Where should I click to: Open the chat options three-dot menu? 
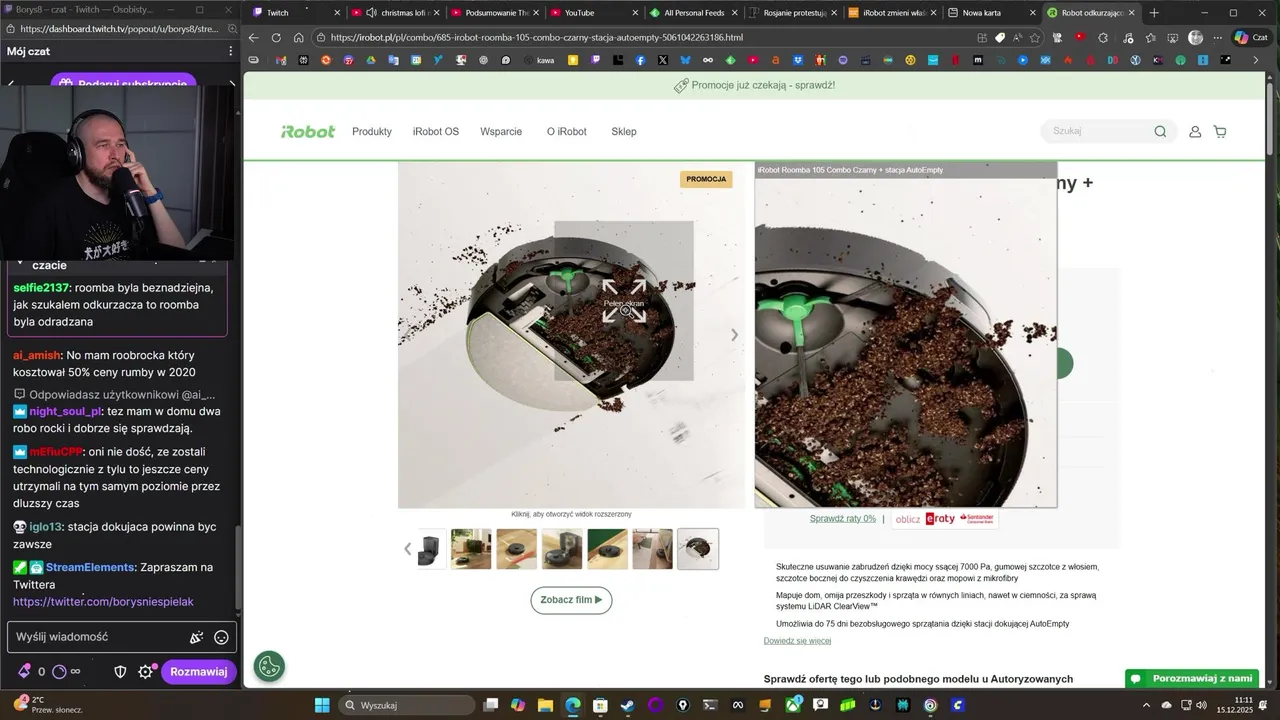(231, 51)
